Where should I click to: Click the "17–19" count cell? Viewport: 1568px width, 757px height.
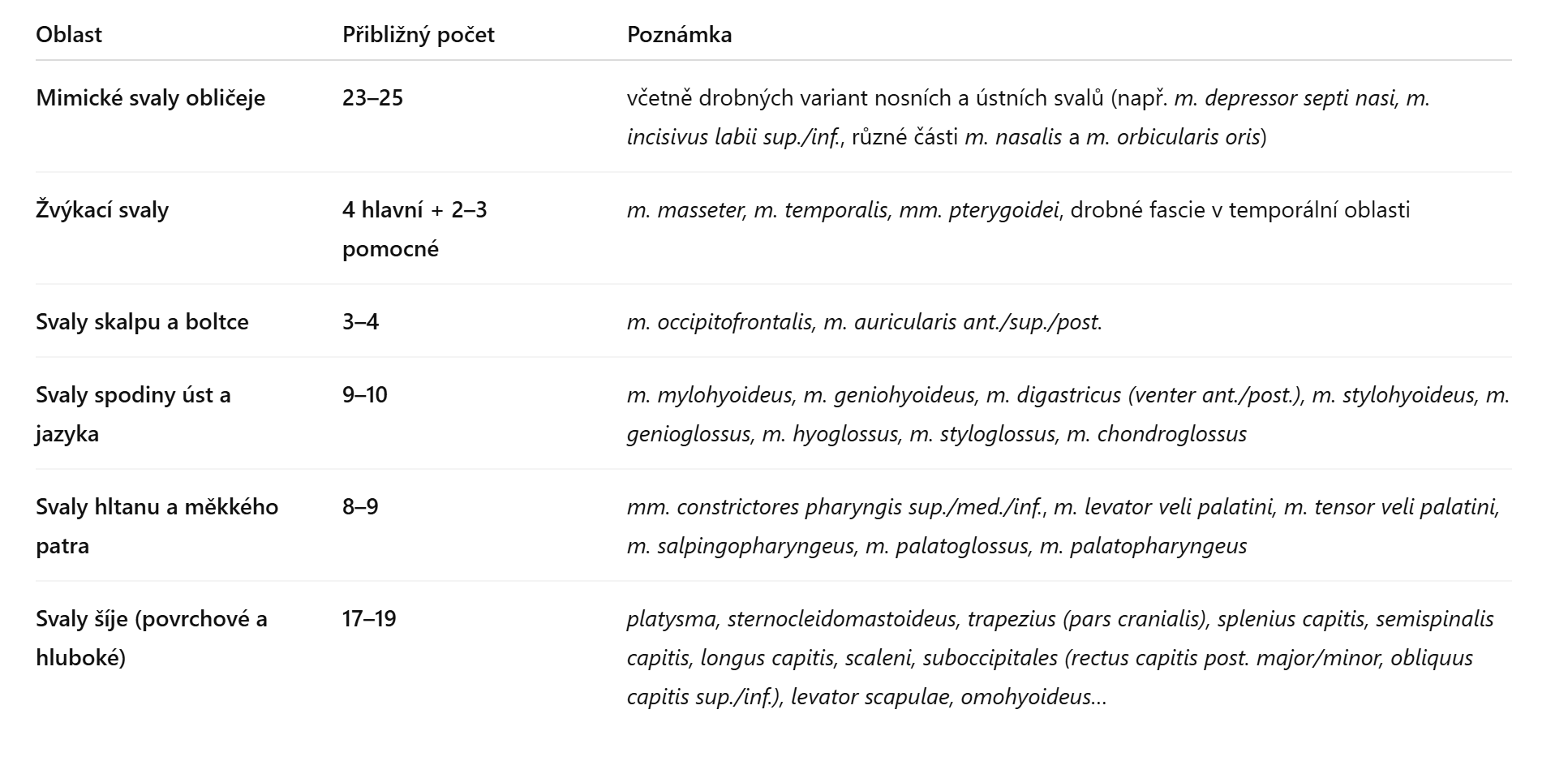pos(369,619)
